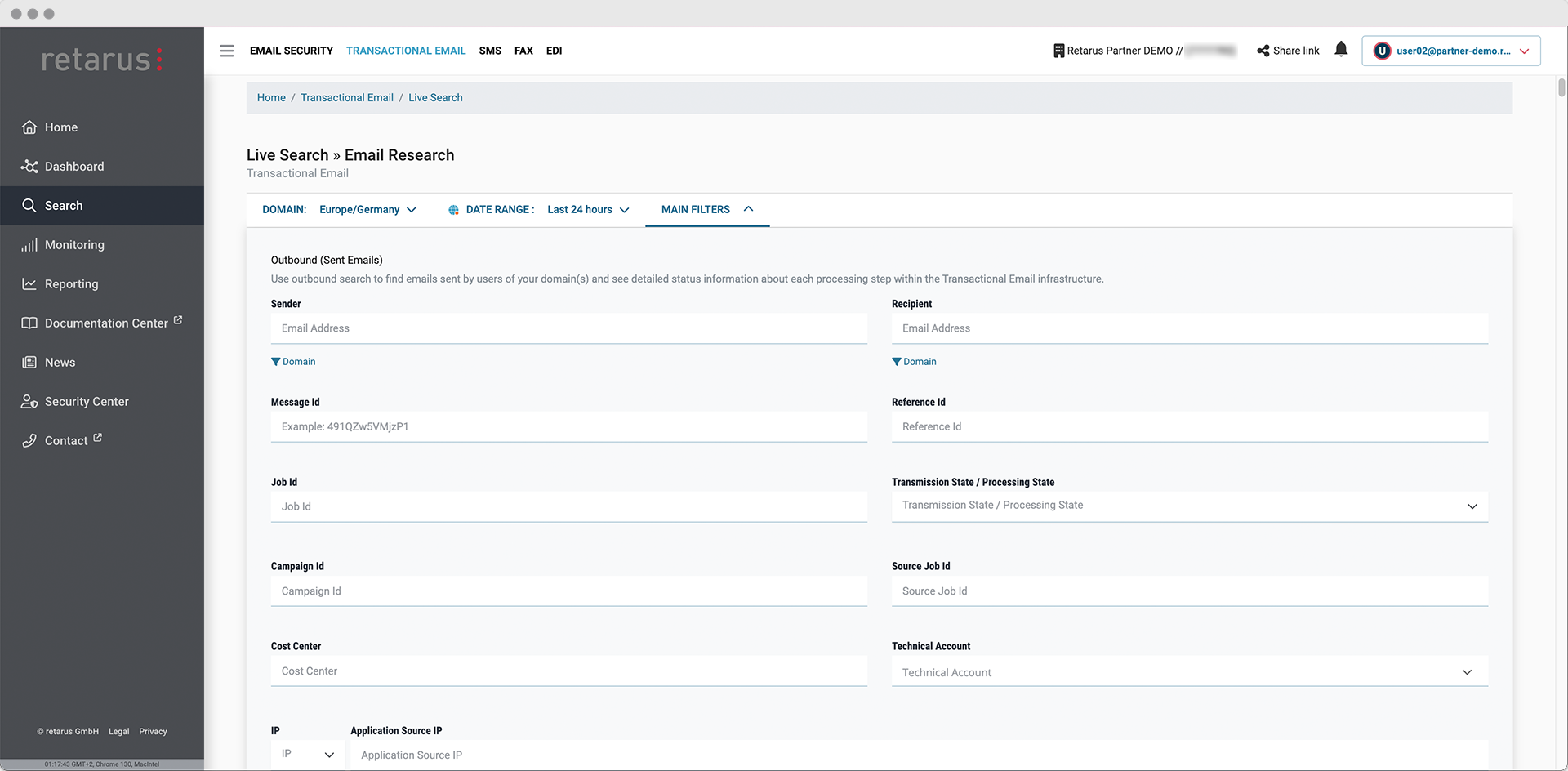Open the EDI menu
Image resolution: width=1568 pixels, height=771 pixels.
click(x=554, y=51)
